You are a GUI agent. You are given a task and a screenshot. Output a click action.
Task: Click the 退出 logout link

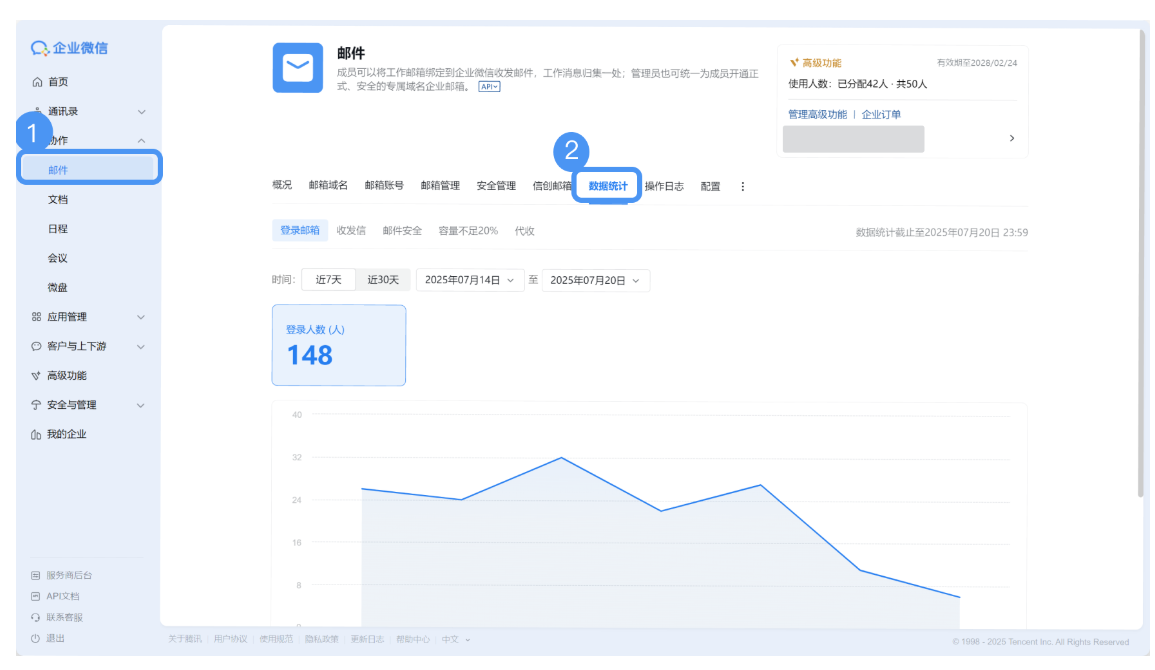(x=56, y=638)
